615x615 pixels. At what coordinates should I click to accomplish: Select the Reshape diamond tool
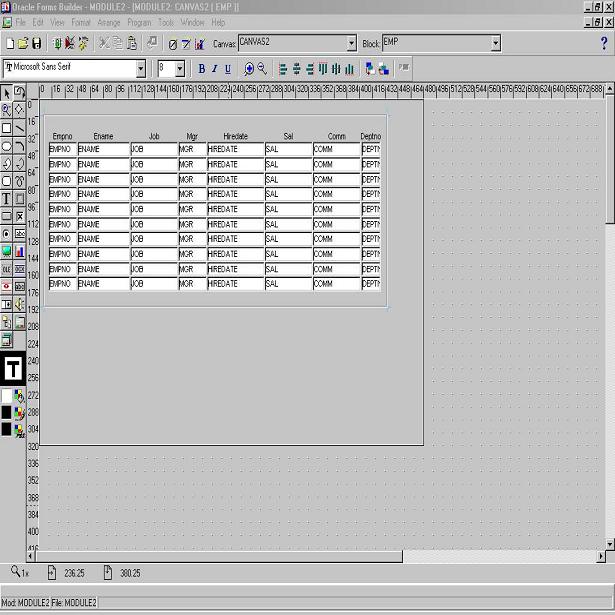point(20,110)
